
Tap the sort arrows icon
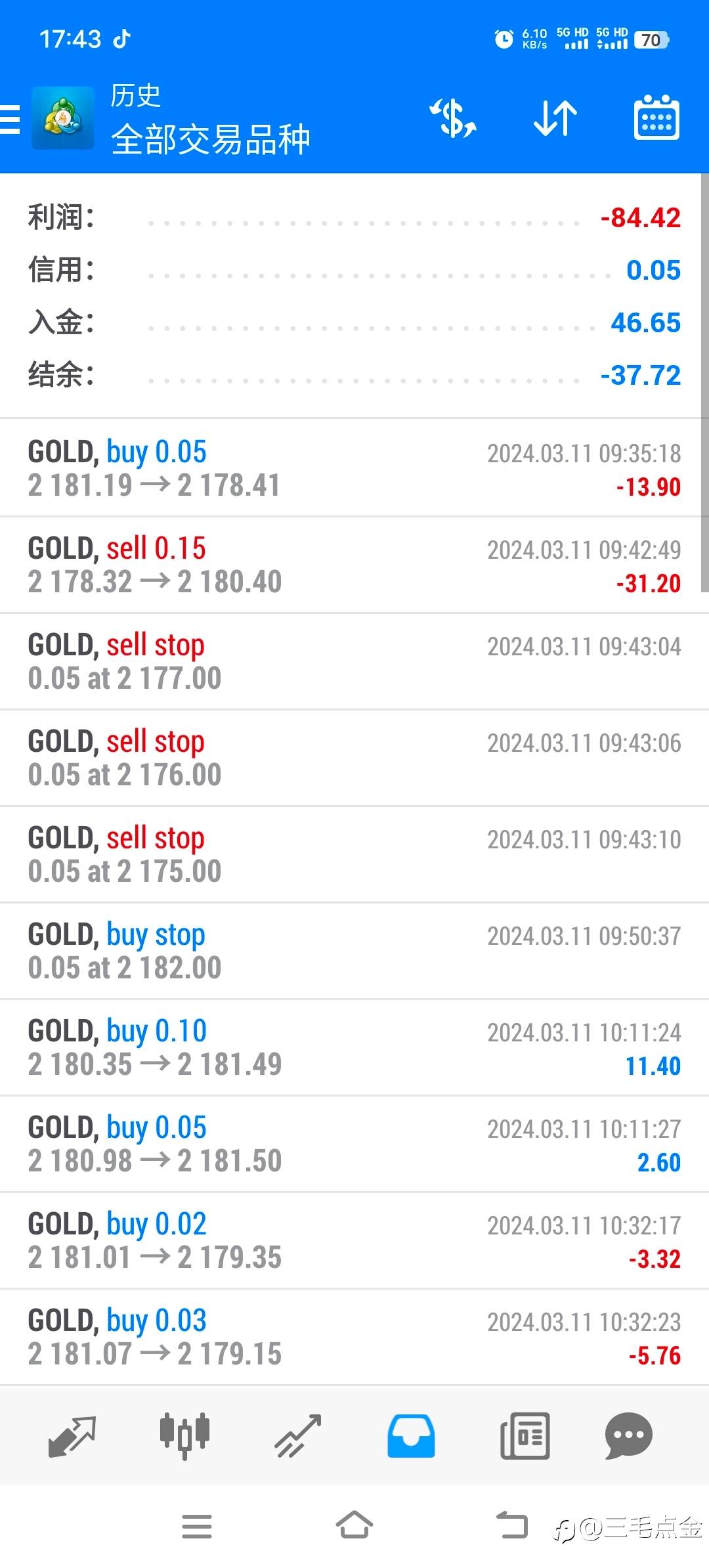(555, 119)
